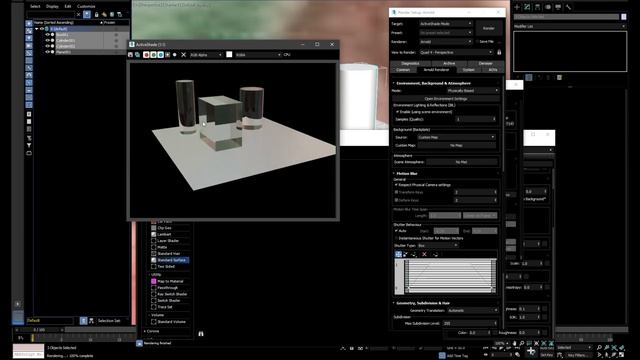
Task: Click the highlighted filter icon beside search field
Action: pos(87,14)
